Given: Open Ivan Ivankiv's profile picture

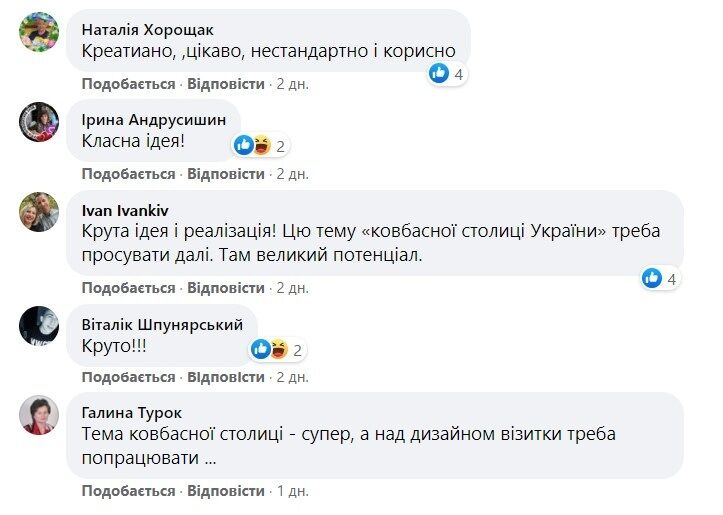Looking at the screenshot, I should (40, 211).
